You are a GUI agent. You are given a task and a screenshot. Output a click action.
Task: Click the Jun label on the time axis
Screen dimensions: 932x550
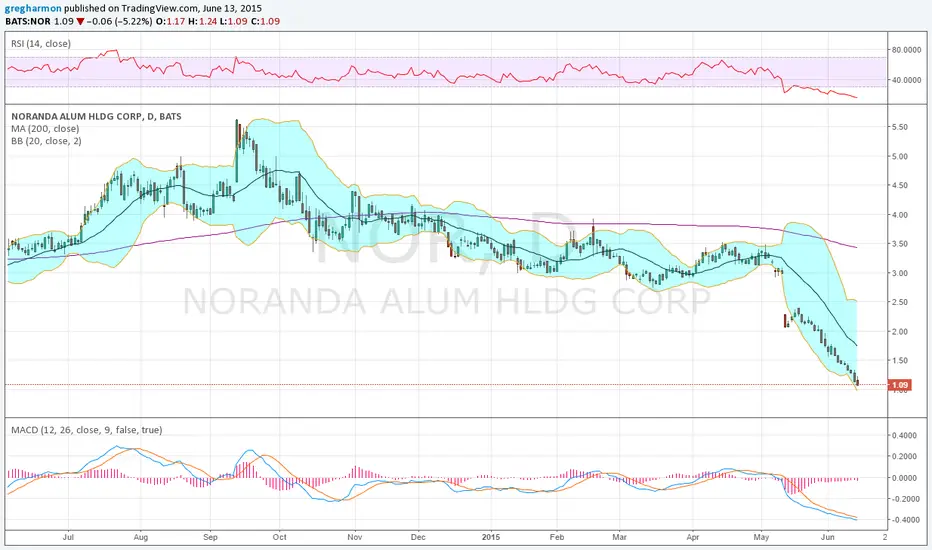(827, 537)
